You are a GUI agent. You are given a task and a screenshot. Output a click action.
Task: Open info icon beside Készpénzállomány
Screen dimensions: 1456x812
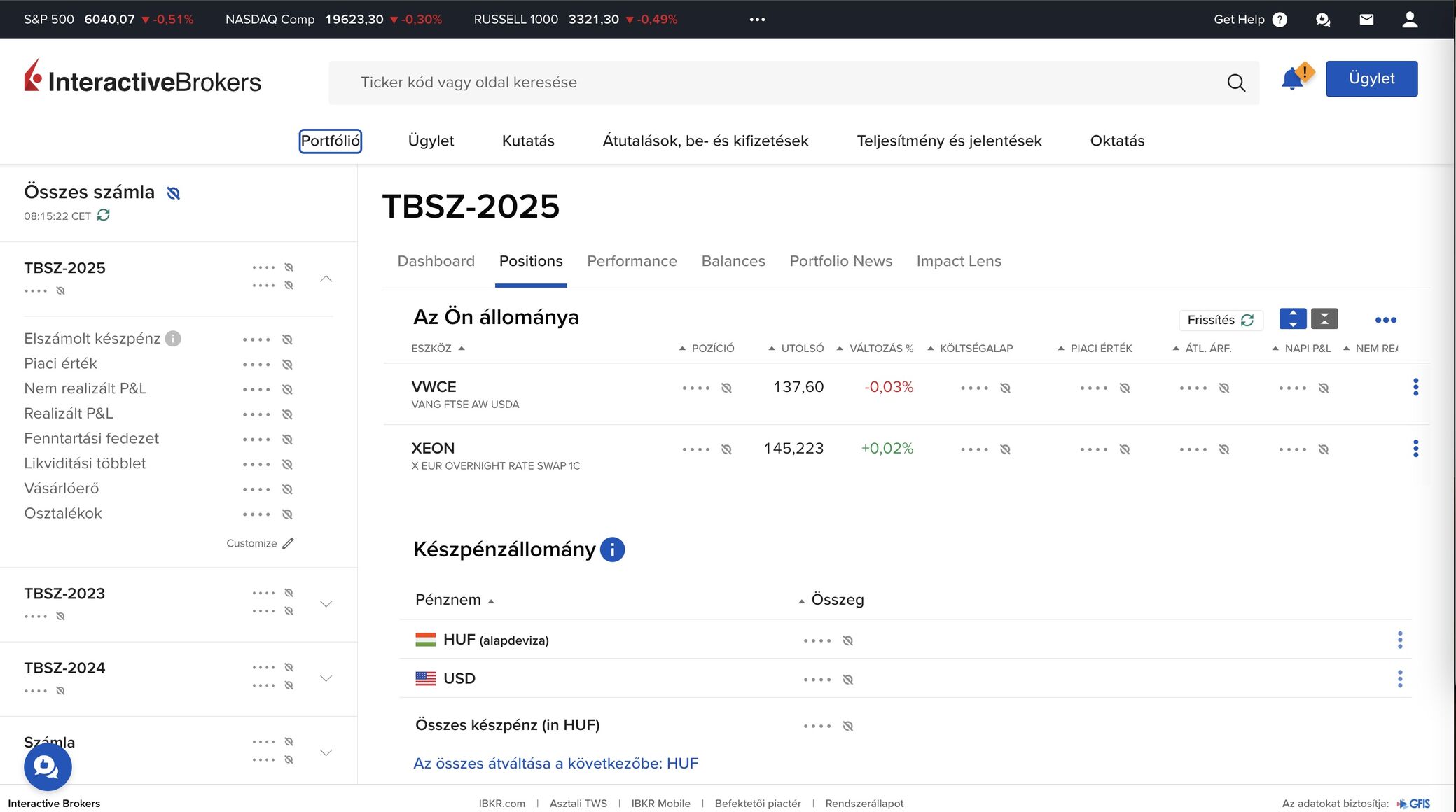(x=612, y=549)
